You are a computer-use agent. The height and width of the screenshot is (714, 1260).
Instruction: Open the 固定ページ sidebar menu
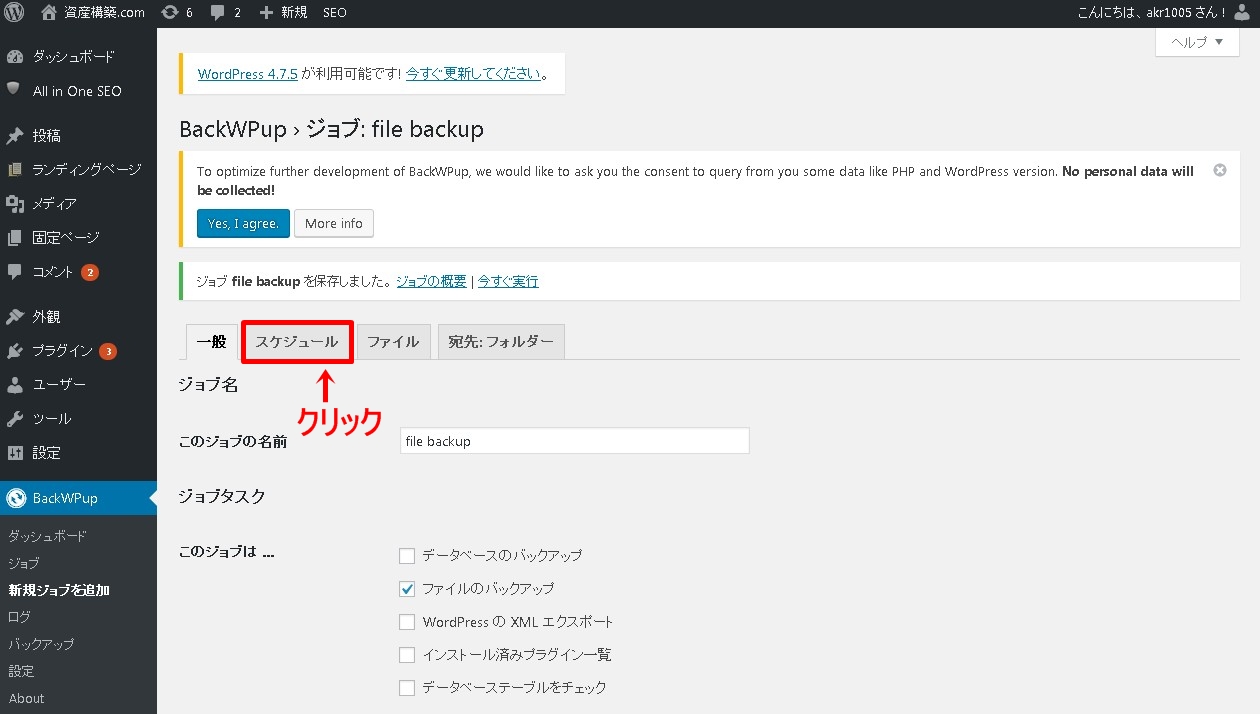(x=78, y=238)
